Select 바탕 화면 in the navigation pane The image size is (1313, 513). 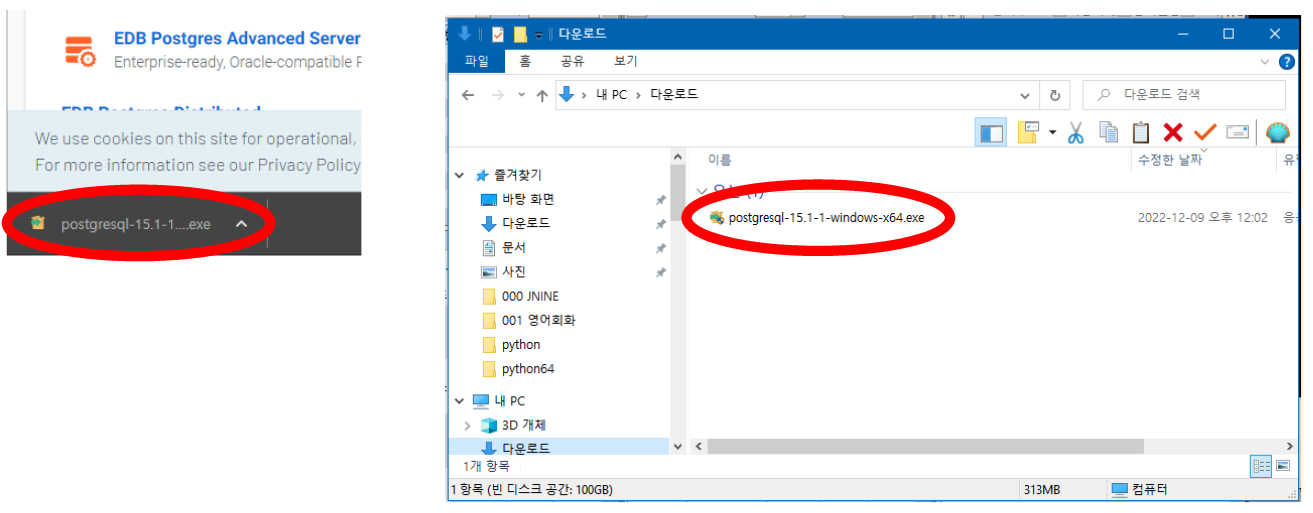(528, 199)
